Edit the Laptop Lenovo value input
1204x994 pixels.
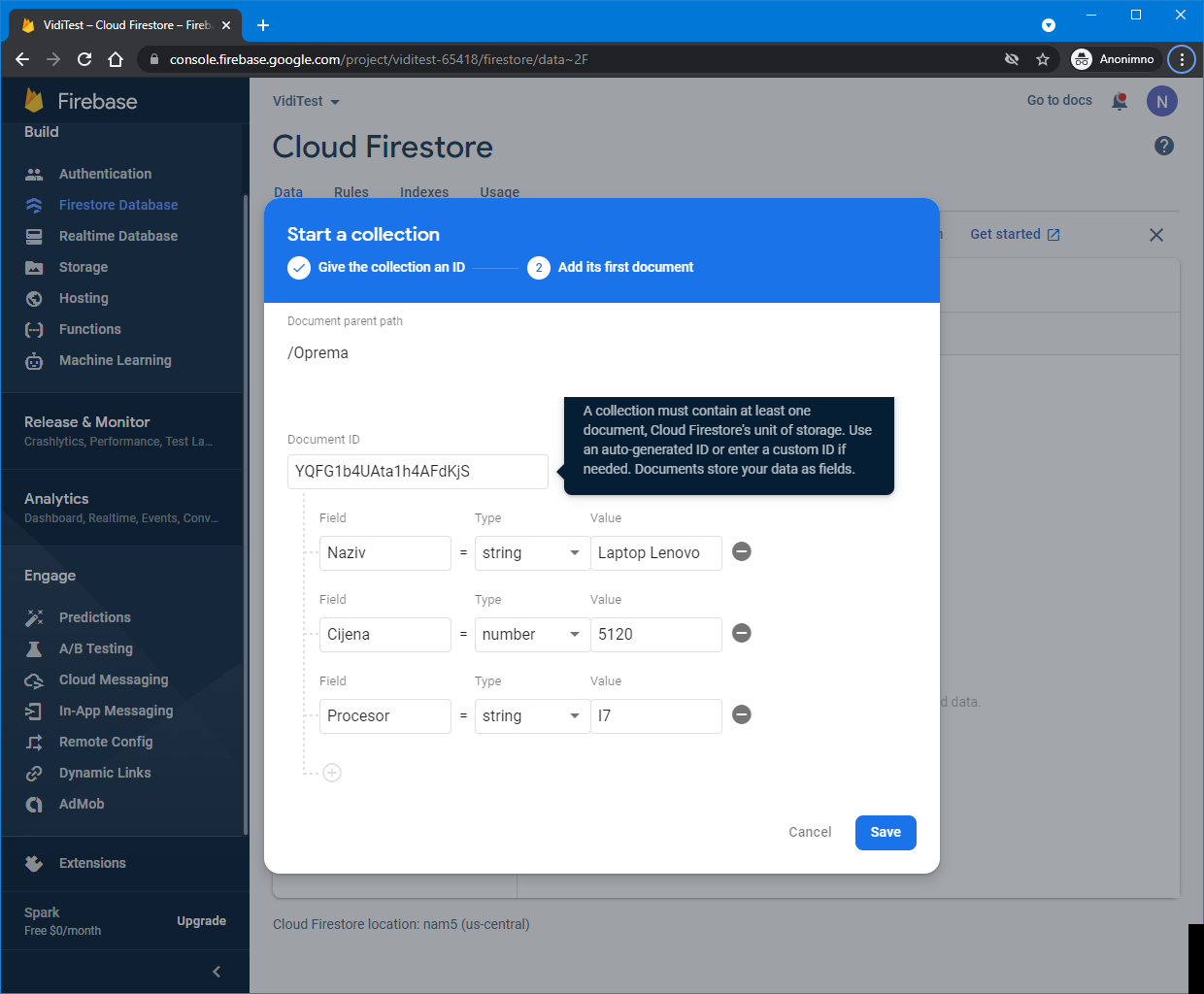click(x=656, y=553)
